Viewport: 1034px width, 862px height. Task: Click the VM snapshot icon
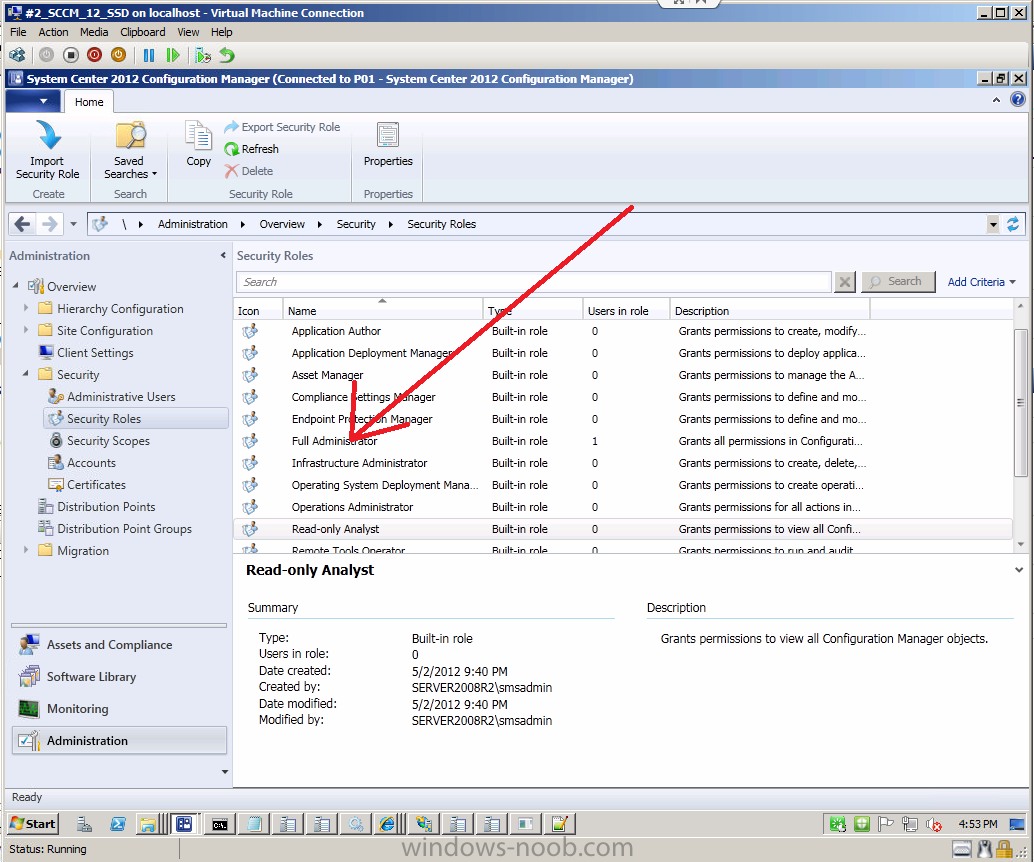coord(202,55)
